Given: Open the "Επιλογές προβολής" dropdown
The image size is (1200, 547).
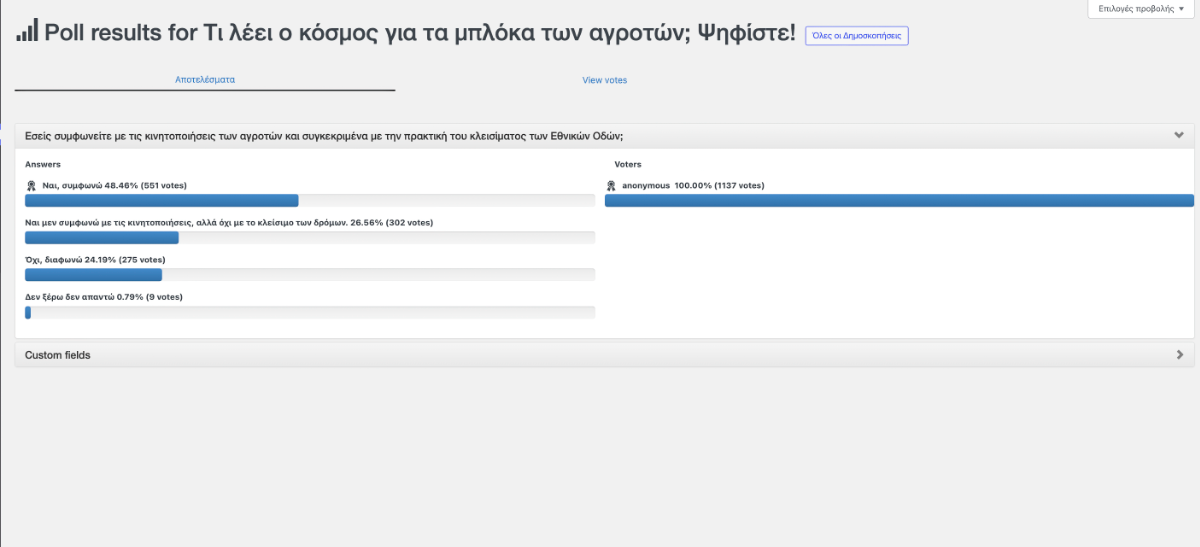Looking at the screenshot, I should click(1141, 8).
